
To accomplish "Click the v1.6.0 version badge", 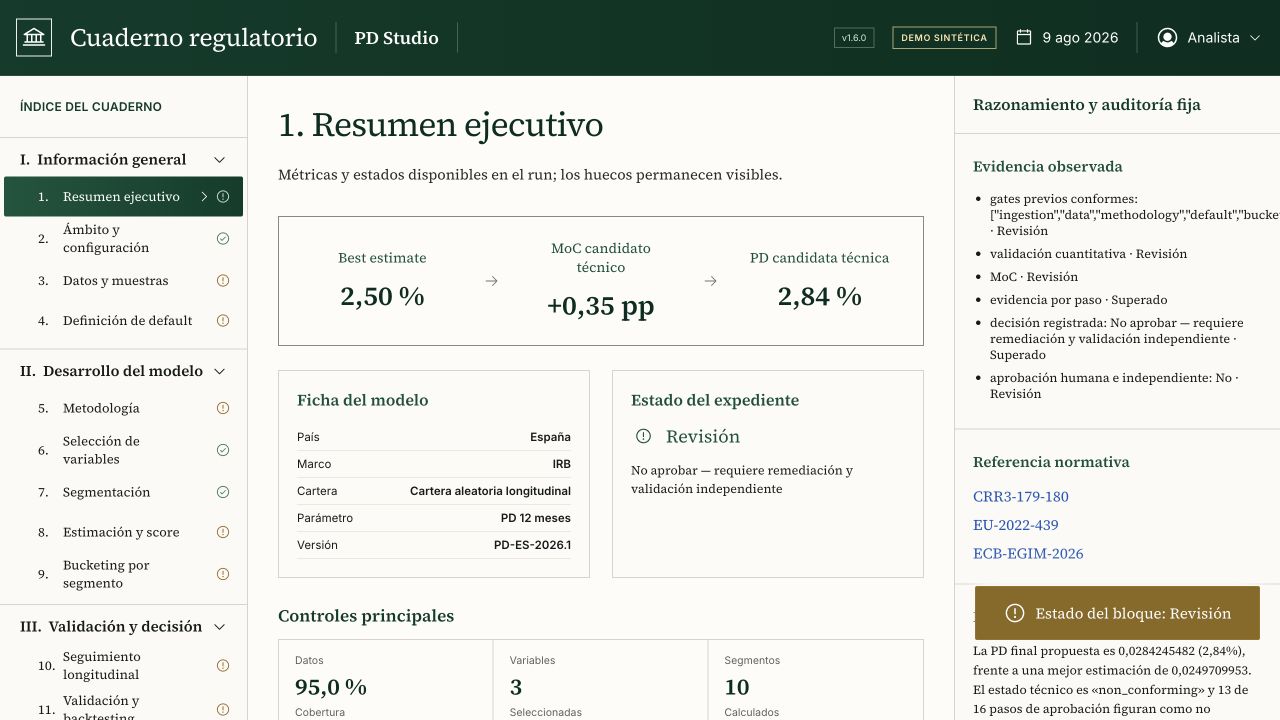I will click(x=854, y=38).
